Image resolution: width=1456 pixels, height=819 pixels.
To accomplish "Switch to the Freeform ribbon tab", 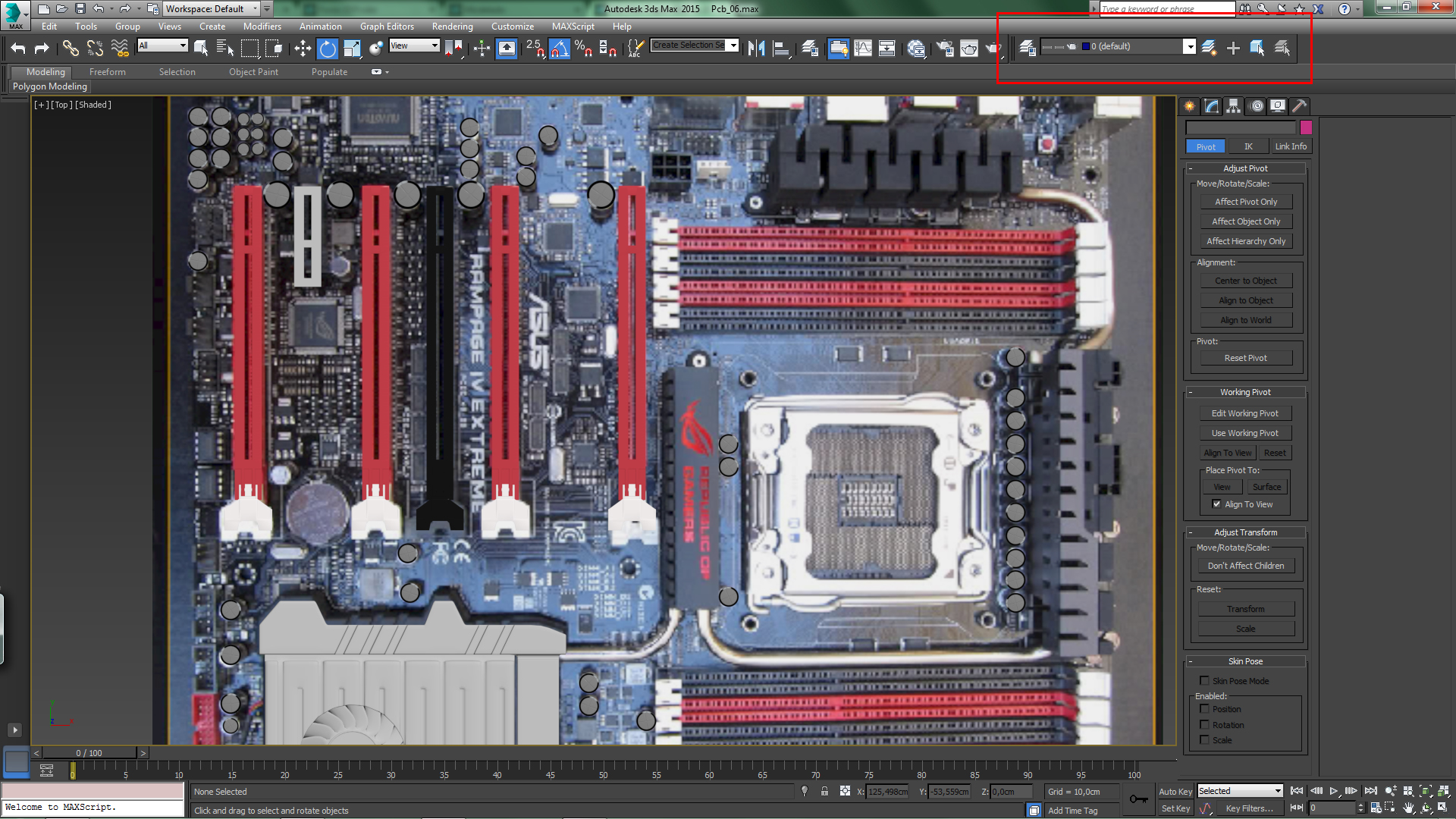I will click(x=107, y=72).
